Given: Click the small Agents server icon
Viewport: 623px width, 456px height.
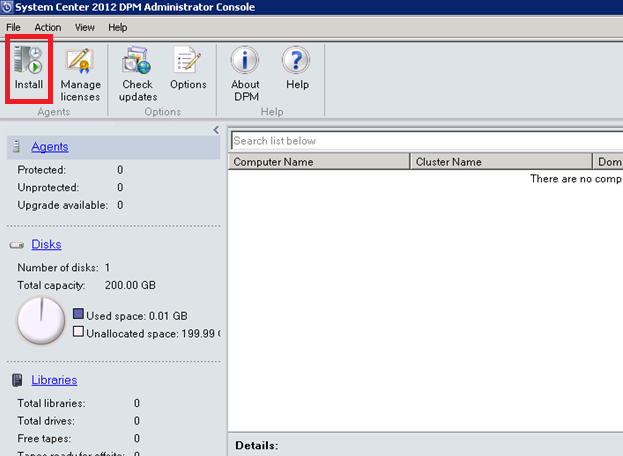Looking at the screenshot, I should (16, 147).
